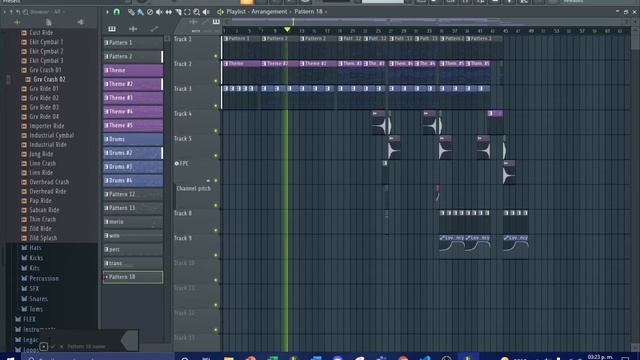Click the browser reread/undo arrow icon
Viewport: 640px width, 360px height.
pos(18,12)
